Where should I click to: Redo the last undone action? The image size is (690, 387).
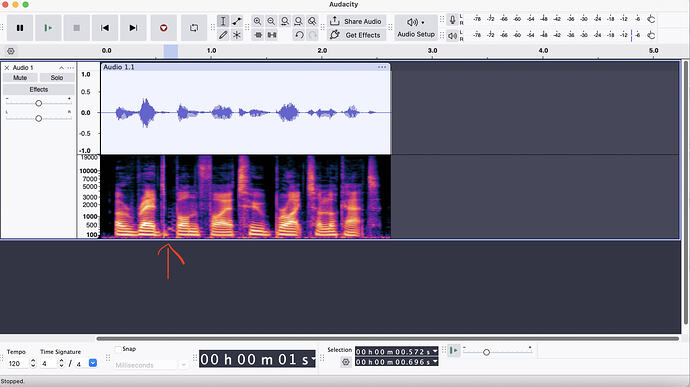(x=312, y=35)
